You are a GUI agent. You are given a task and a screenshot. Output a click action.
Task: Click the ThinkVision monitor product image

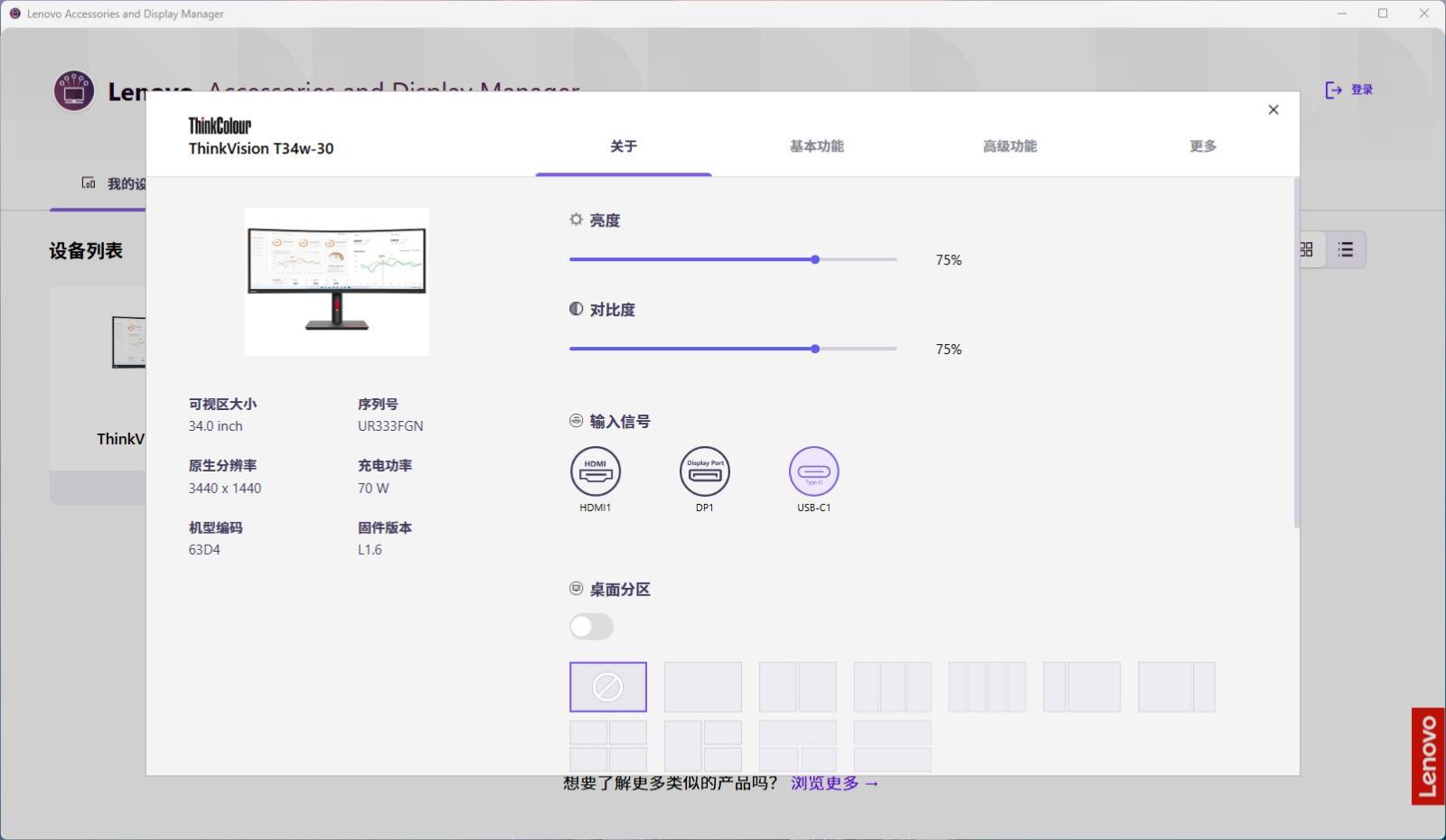tap(336, 282)
